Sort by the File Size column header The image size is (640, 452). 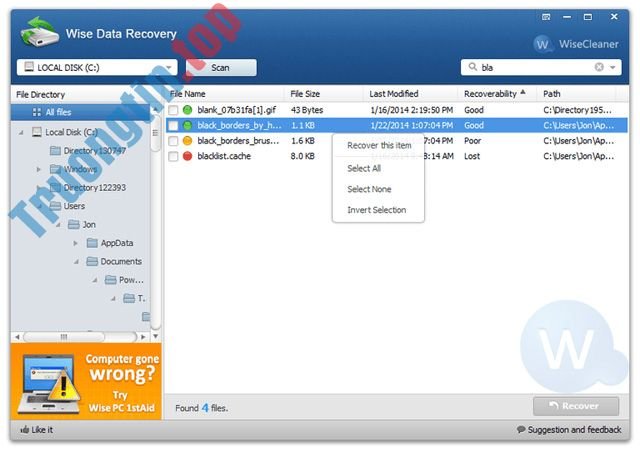click(323, 94)
